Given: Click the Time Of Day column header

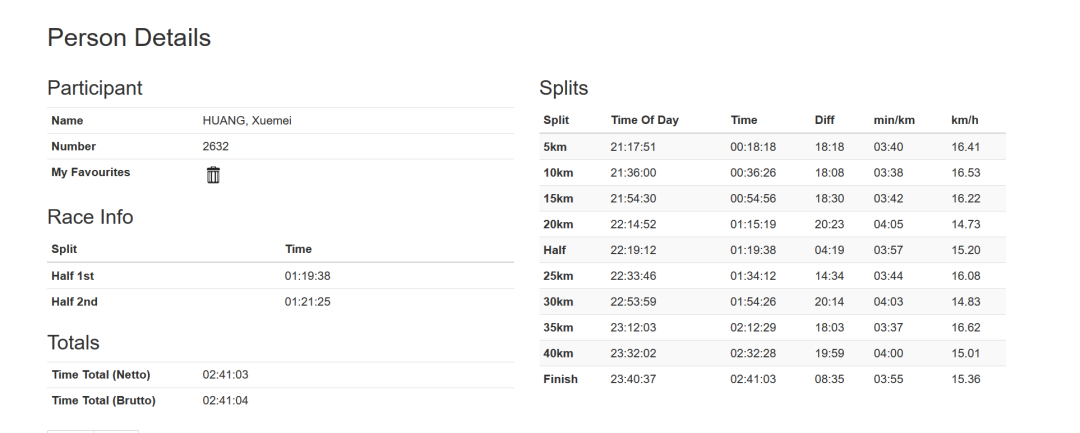Looking at the screenshot, I should pyautogui.click(x=645, y=120).
